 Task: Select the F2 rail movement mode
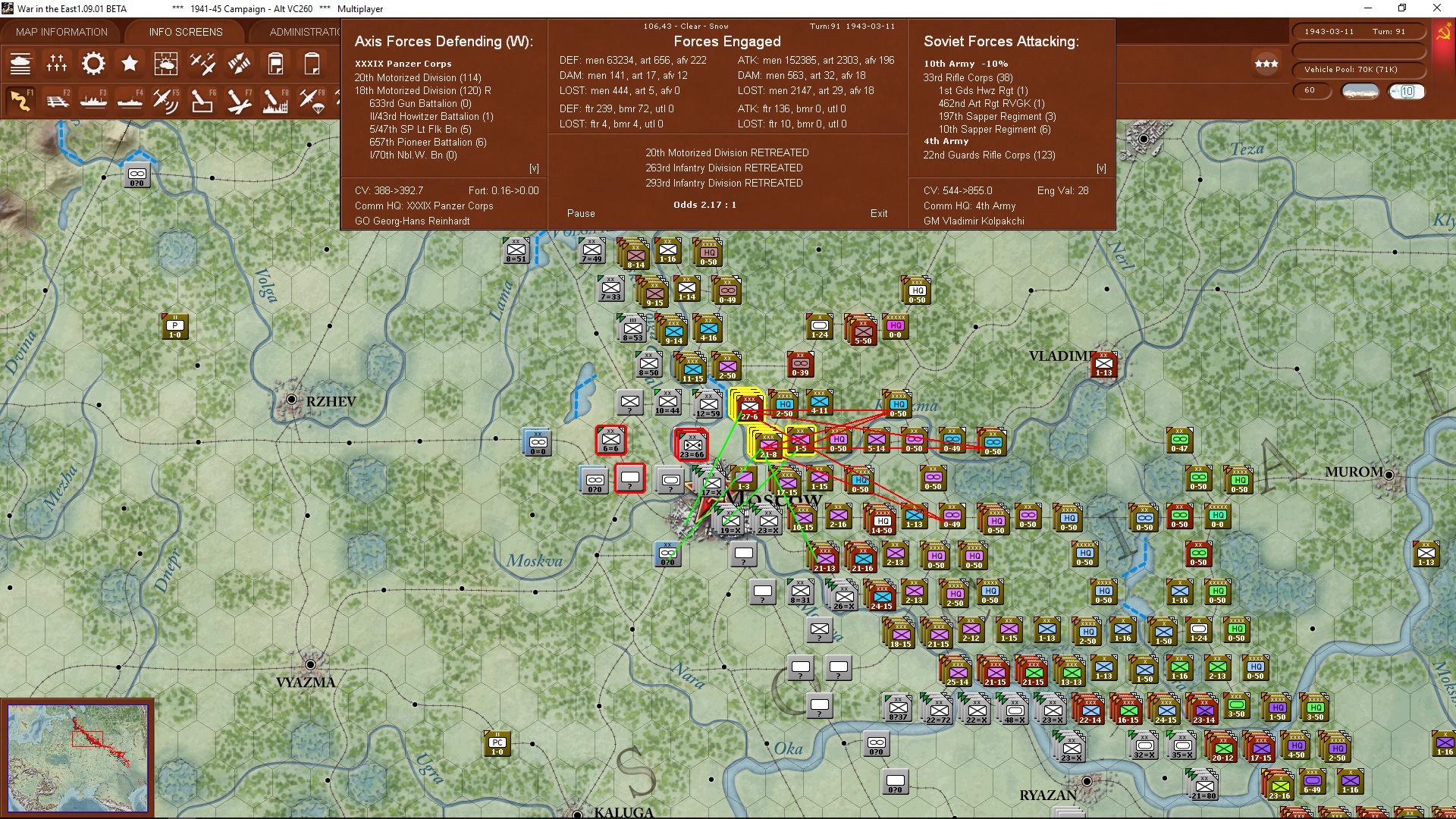[58, 100]
